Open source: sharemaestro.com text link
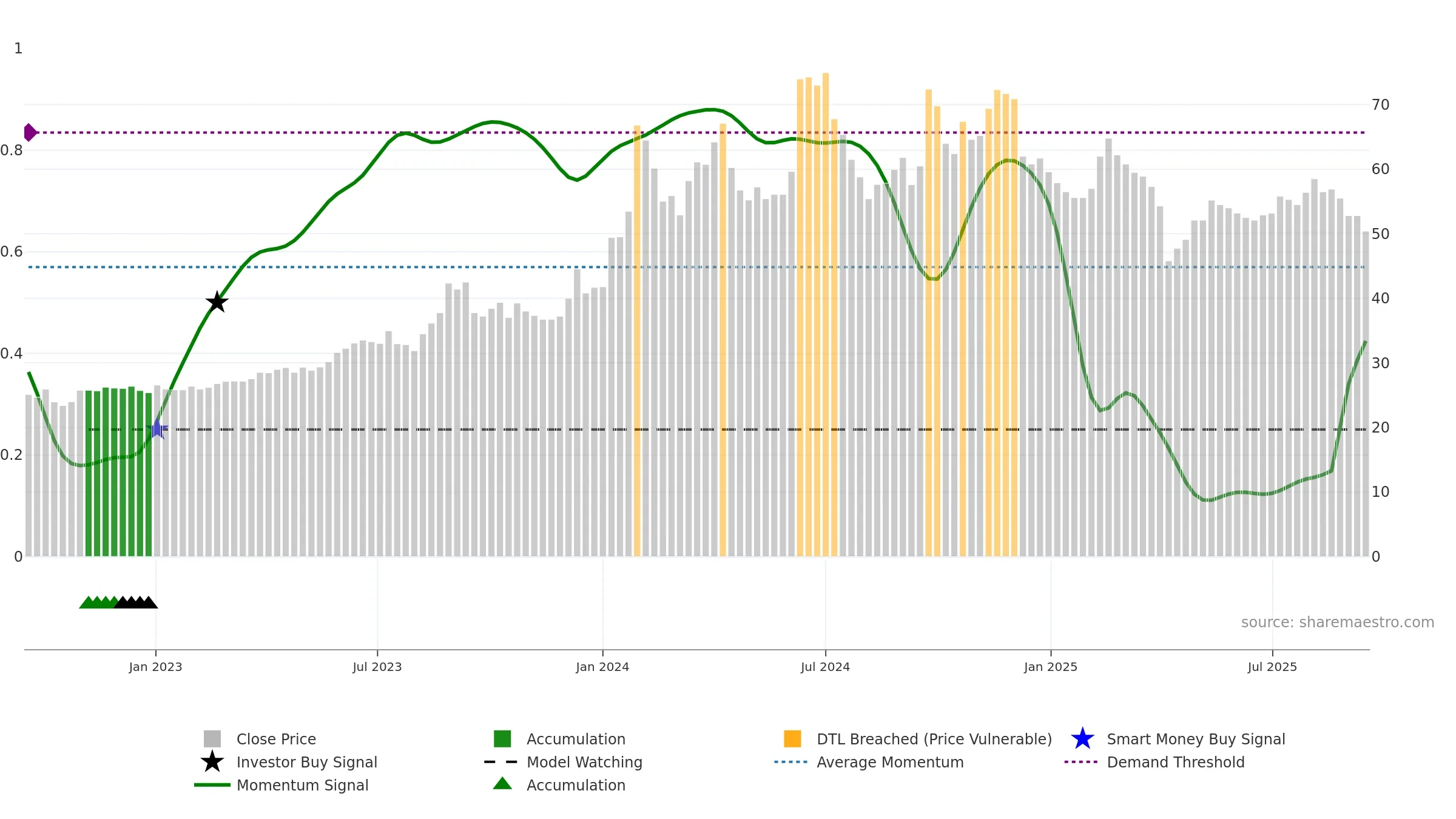 pos(1338,622)
